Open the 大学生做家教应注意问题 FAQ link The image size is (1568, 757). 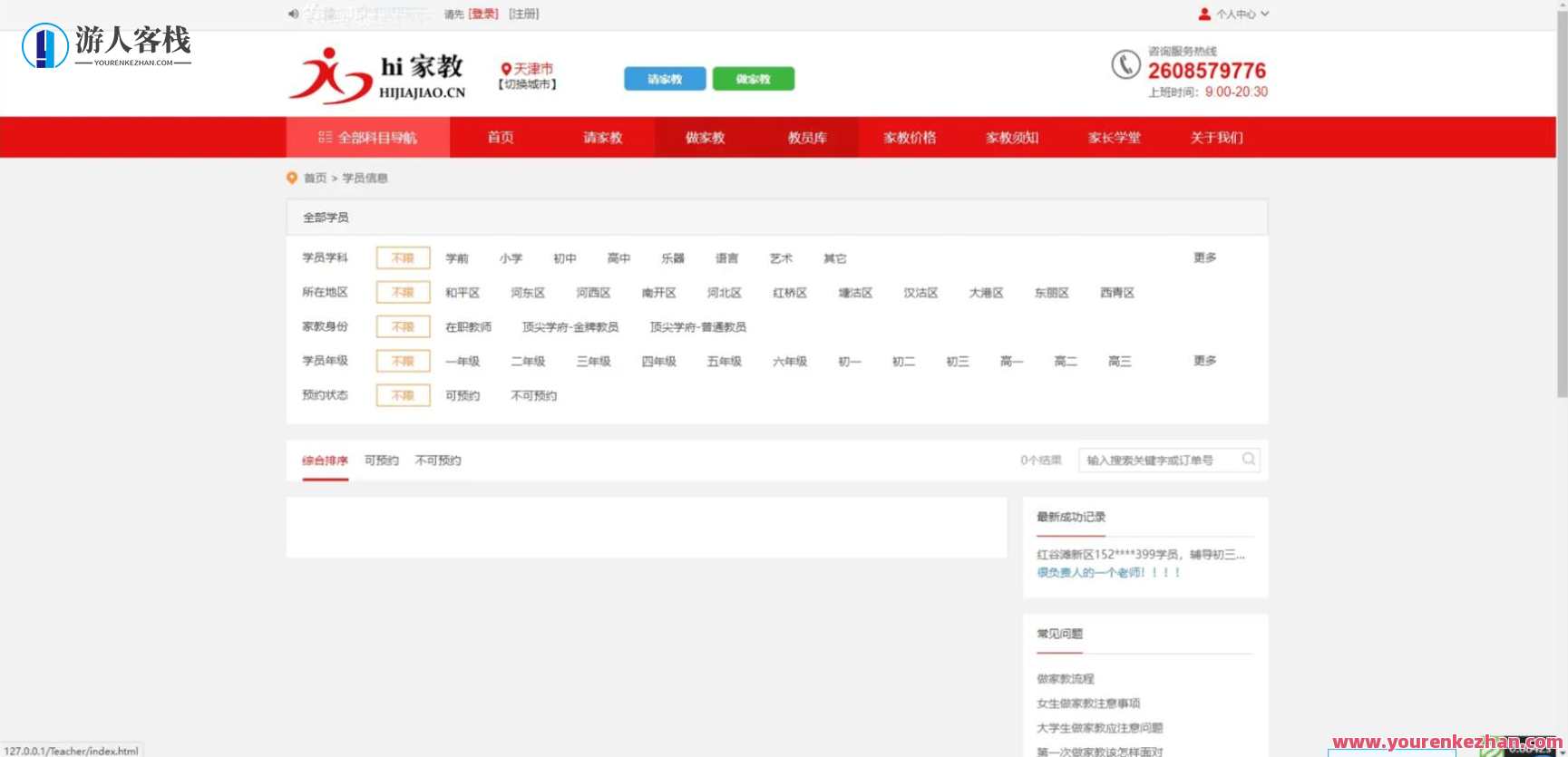(x=1100, y=728)
